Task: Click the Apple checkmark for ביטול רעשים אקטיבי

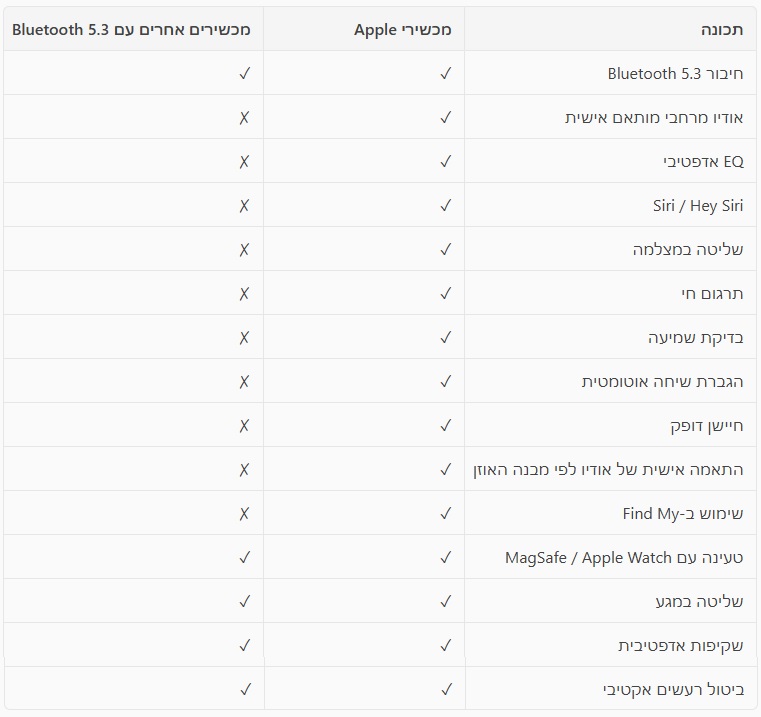Action: 445,690
